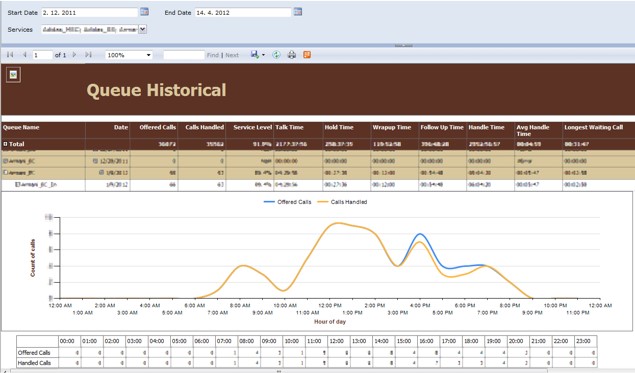Go to previous report page
The image size is (635, 373).
pos(24,55)
